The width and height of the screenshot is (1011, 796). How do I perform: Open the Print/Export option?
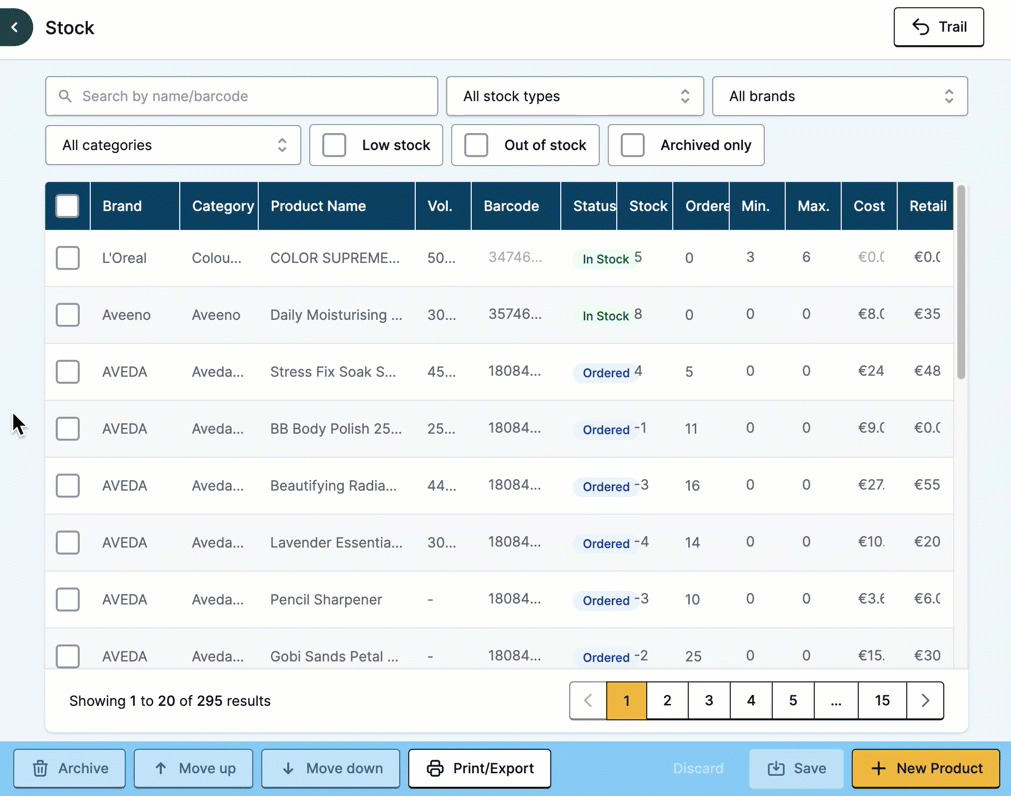(480, 768)
